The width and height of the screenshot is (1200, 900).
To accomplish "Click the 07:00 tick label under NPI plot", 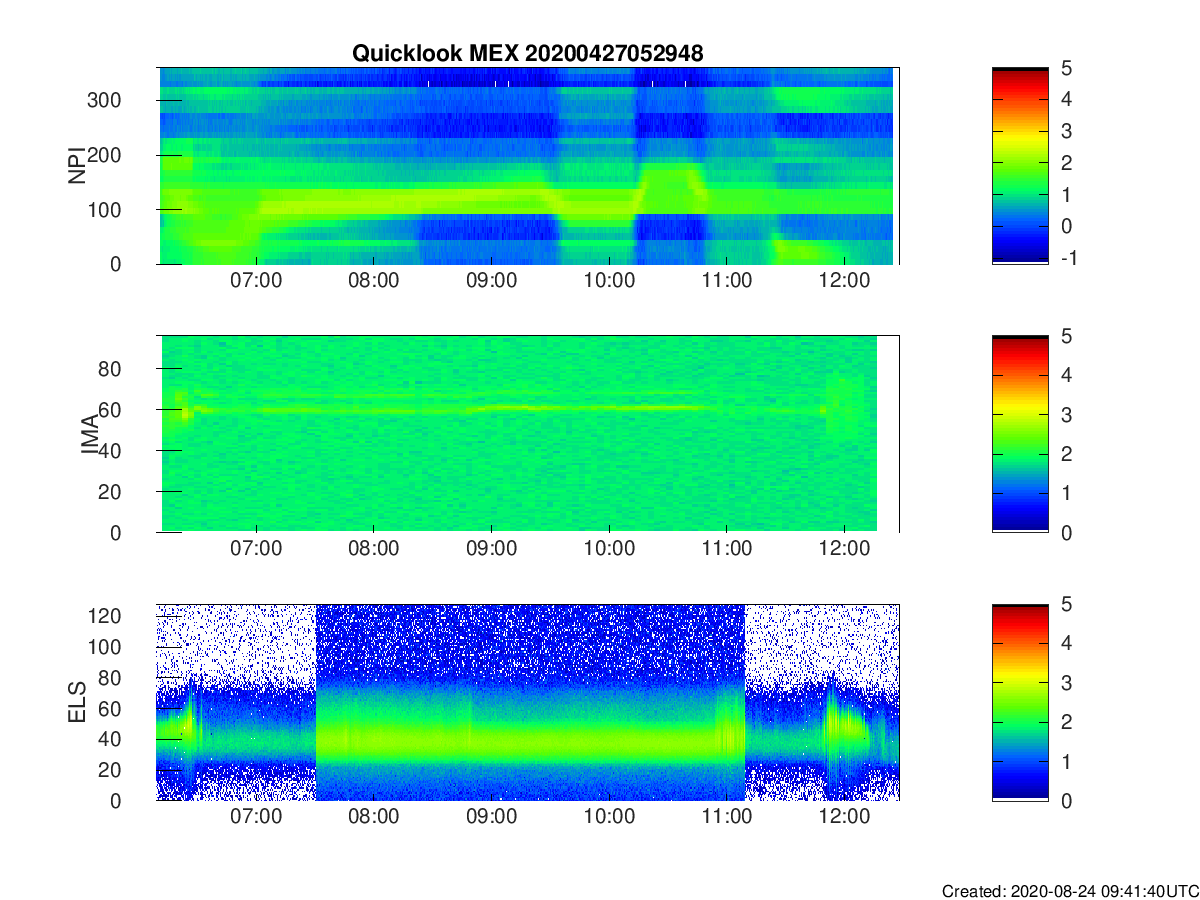I will (x=257, y=281).
